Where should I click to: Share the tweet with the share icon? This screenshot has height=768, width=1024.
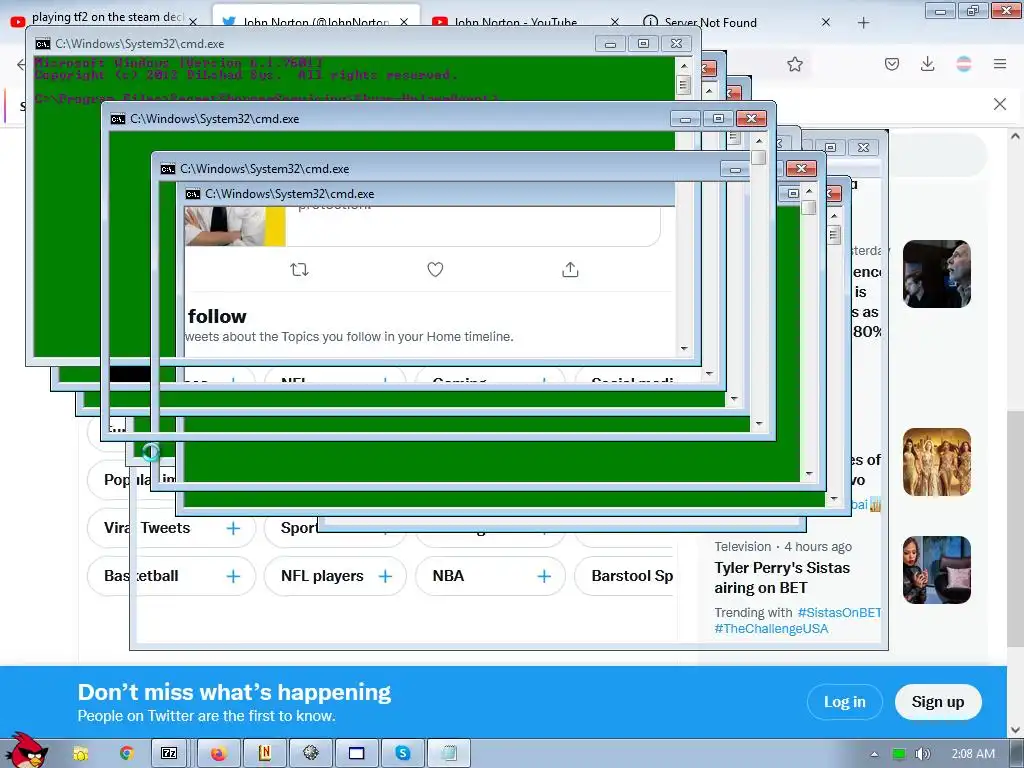coord(570,269)
